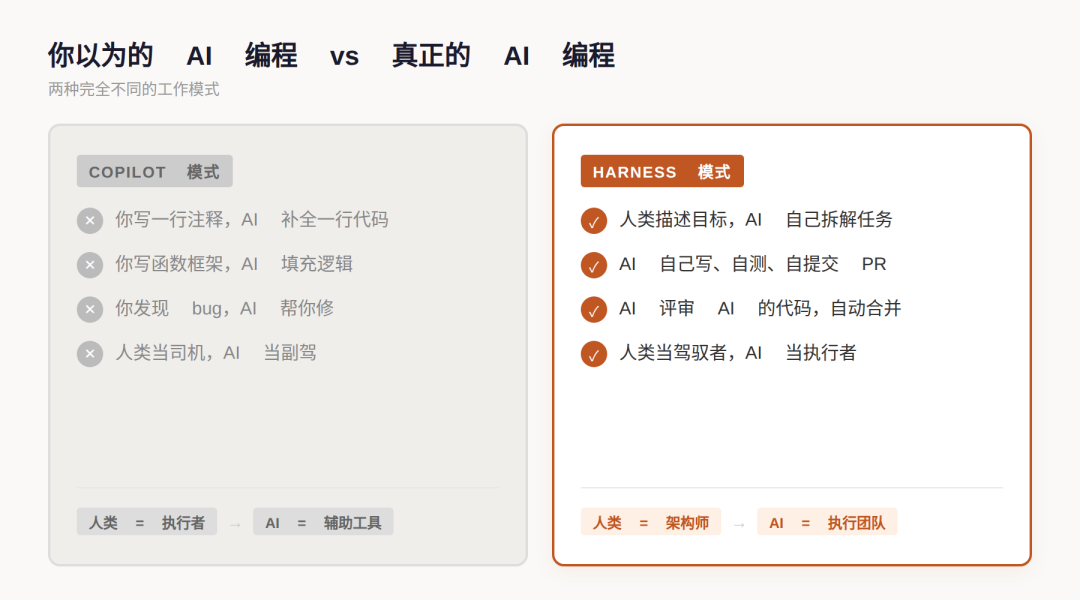Screen dimensions: 1080x600
Task: Click the X icon beside 人类当司机
Action: coord(90,354)
